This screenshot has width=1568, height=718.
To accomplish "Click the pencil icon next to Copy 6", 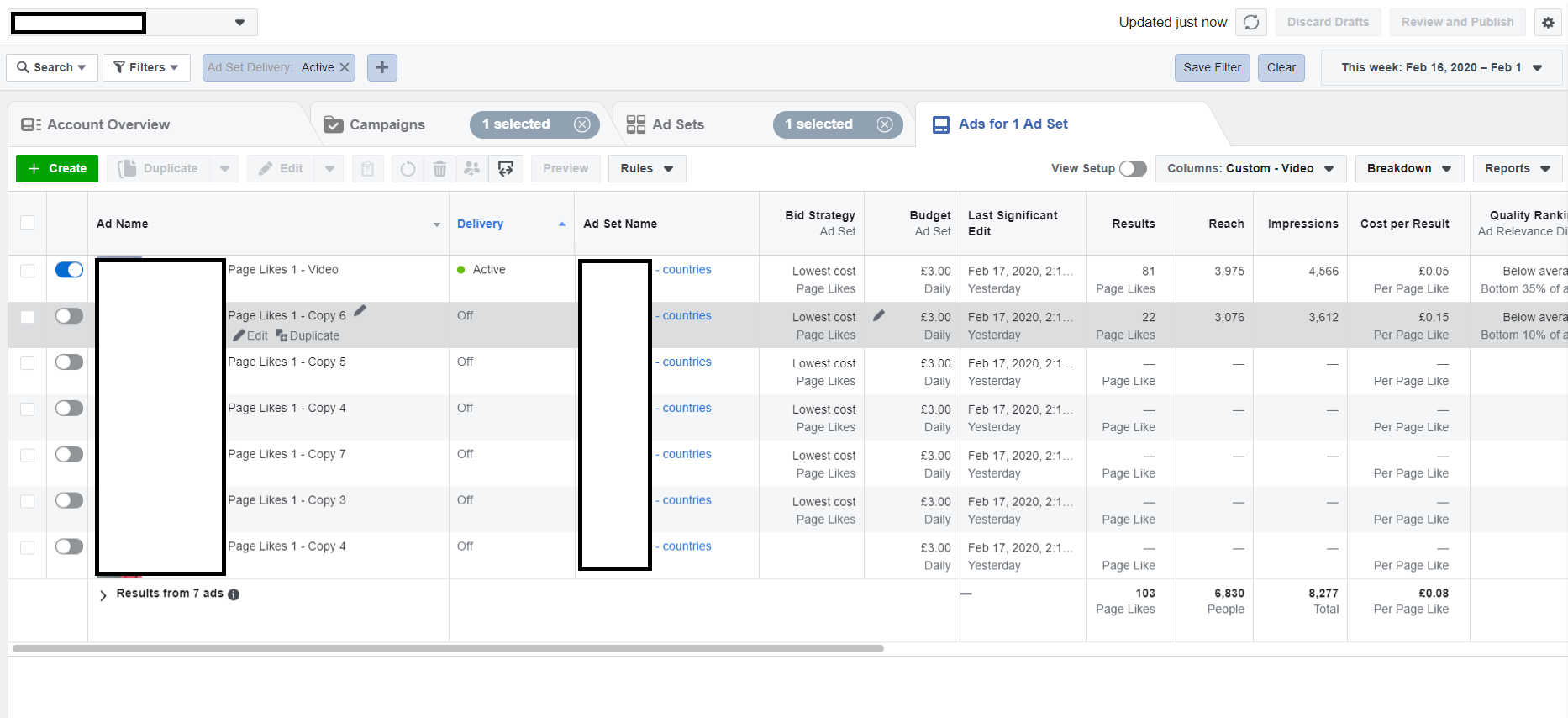I will click(360, 311).
